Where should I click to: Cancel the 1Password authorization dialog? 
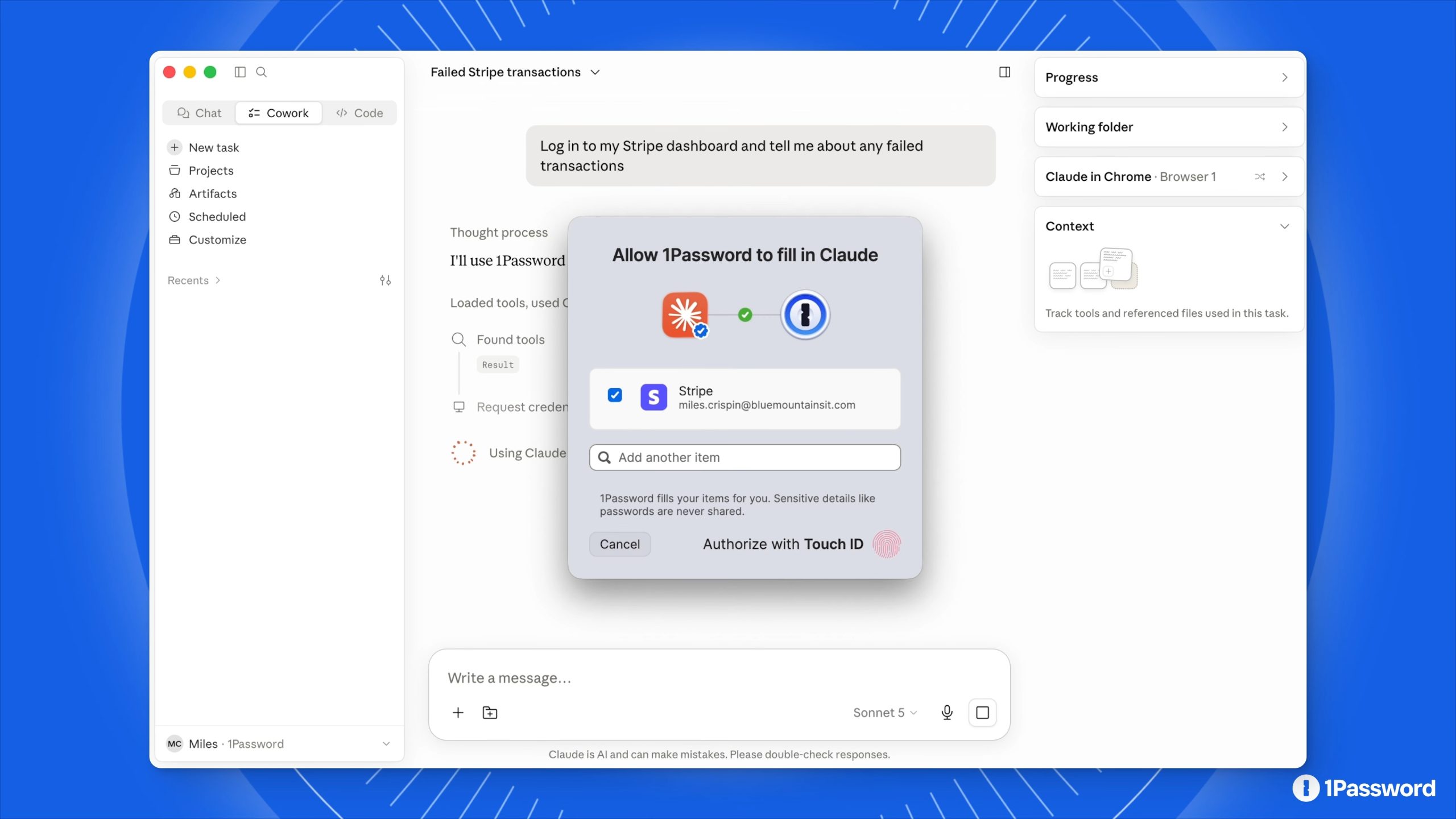(620, 544)
